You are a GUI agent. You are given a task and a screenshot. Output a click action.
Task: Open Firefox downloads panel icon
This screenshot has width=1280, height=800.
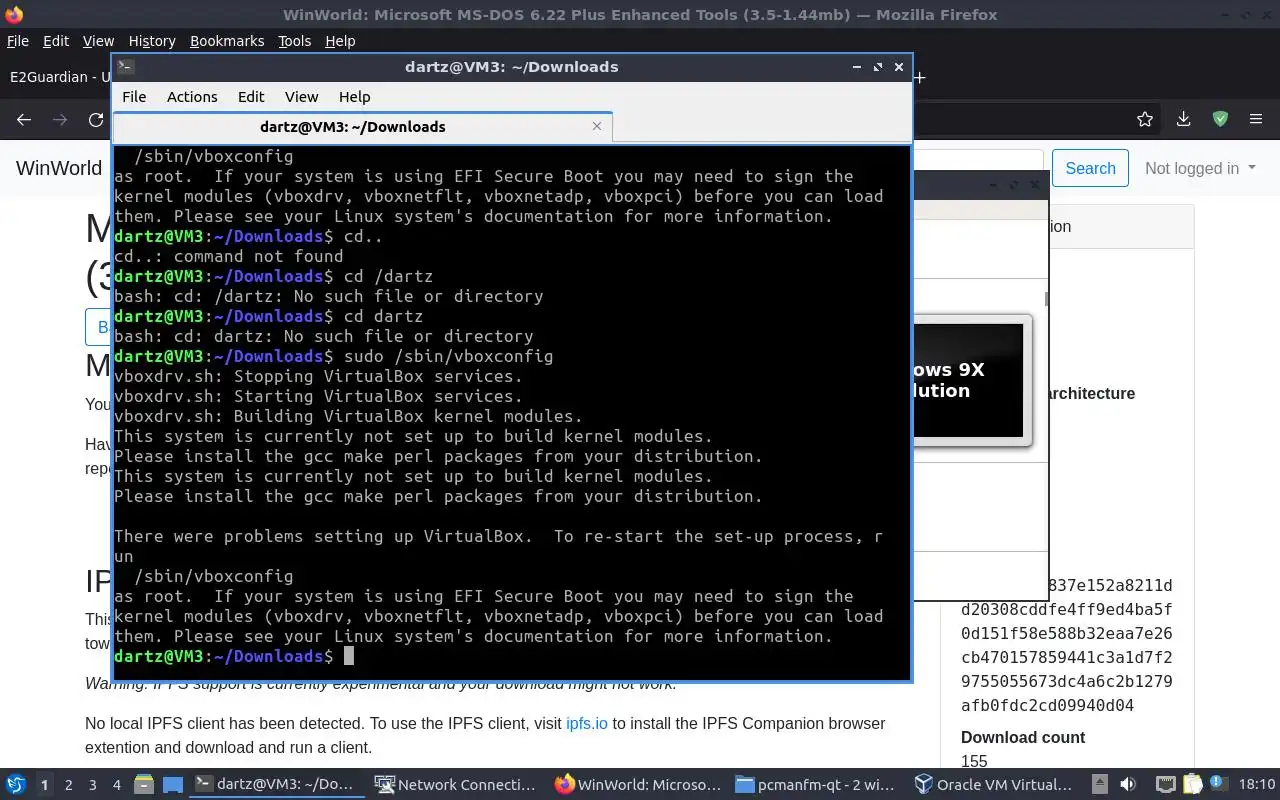pyautogui.click(x=1183, y=120)
